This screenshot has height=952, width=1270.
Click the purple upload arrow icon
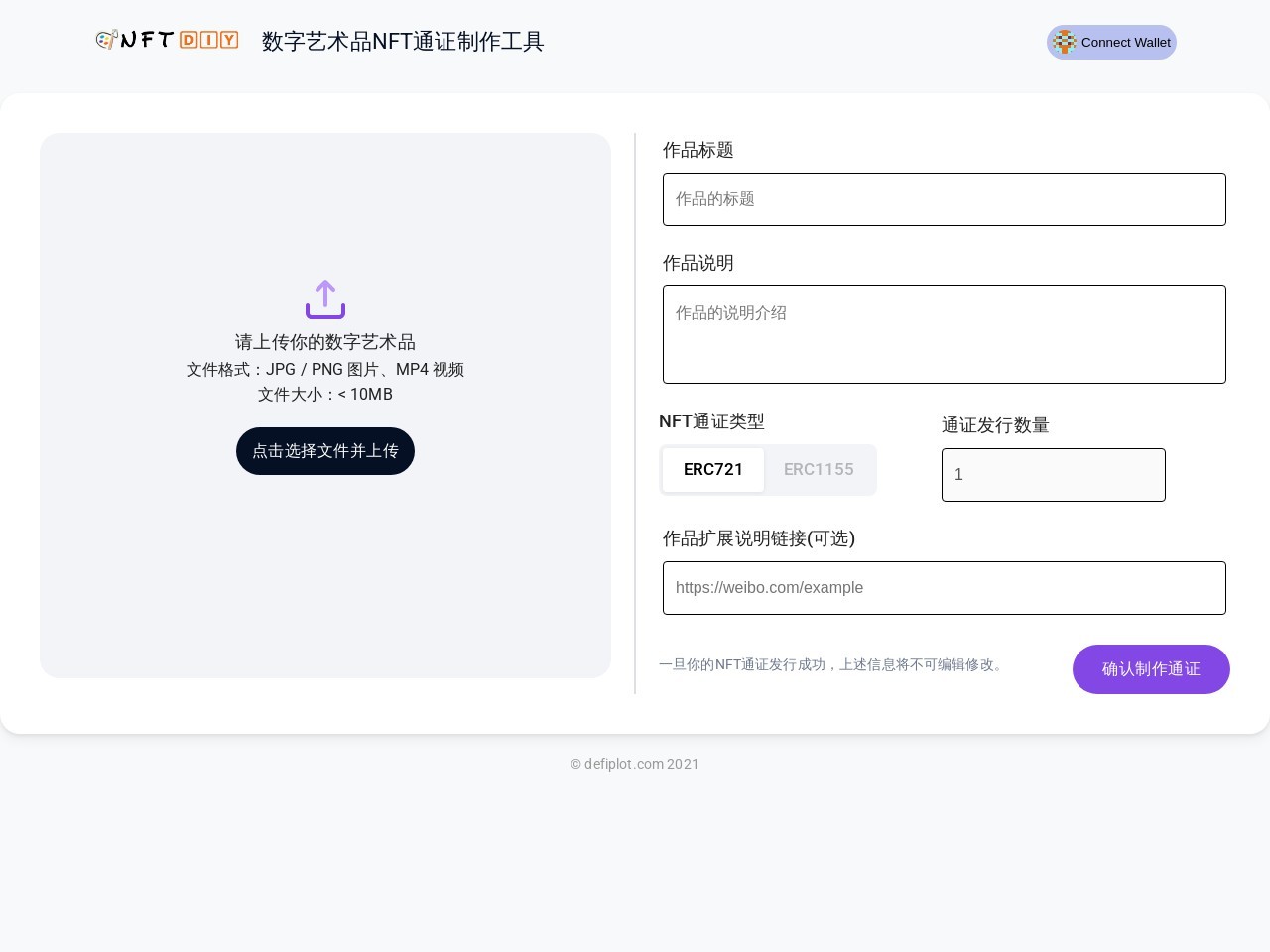[x=325, y=298]
